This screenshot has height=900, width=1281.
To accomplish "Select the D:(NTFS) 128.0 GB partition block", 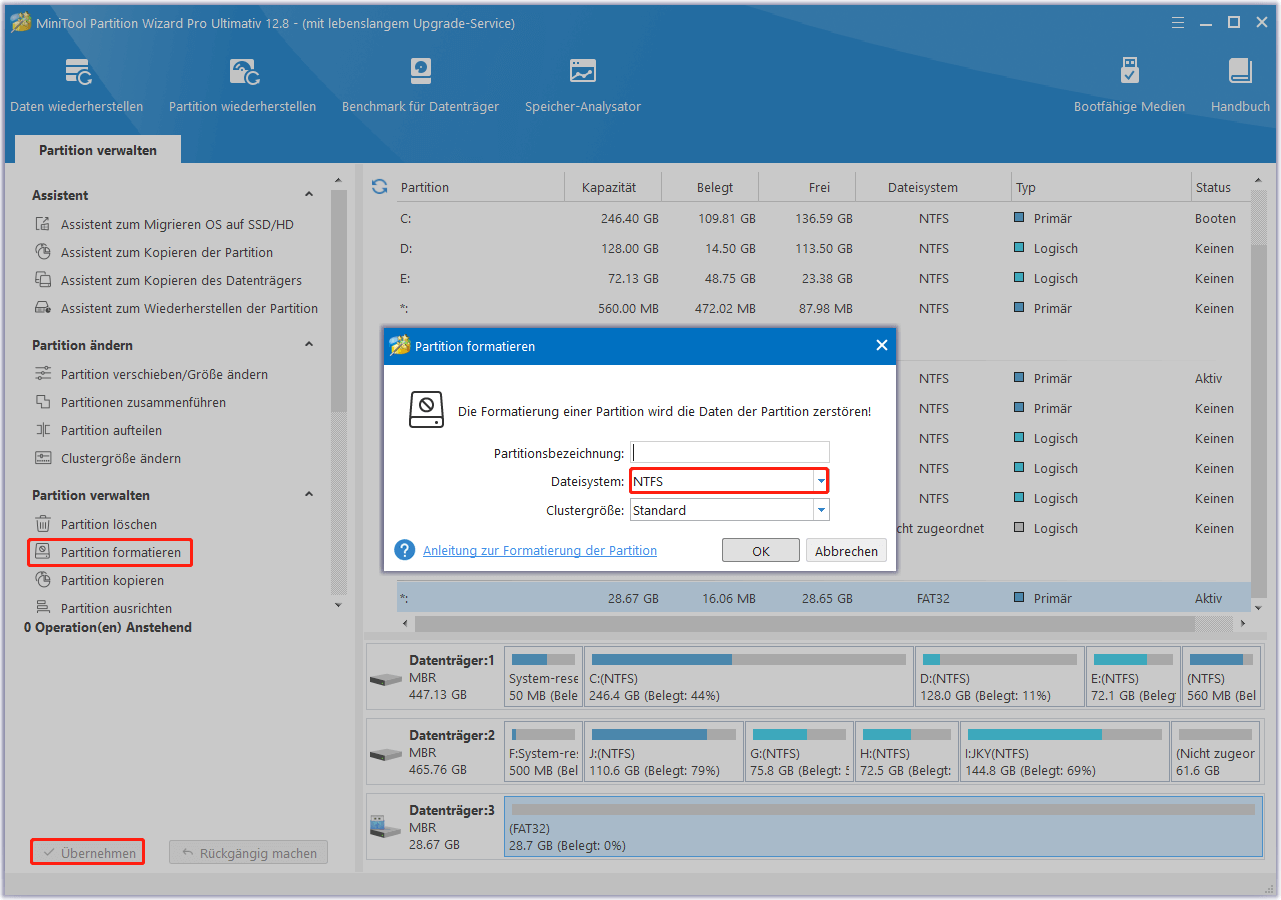I will click(x=1000, y=677).
